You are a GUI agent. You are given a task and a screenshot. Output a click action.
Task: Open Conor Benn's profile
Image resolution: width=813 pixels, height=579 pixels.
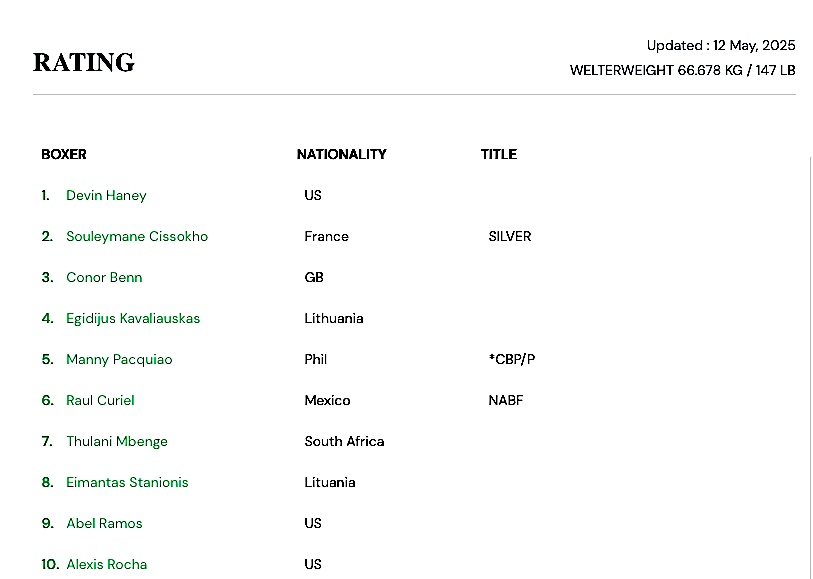[x=104, y=277]
